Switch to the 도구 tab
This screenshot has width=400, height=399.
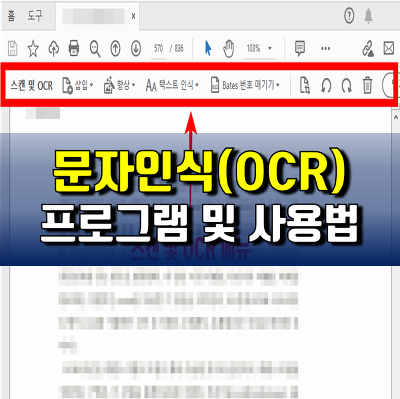[35, 16]
